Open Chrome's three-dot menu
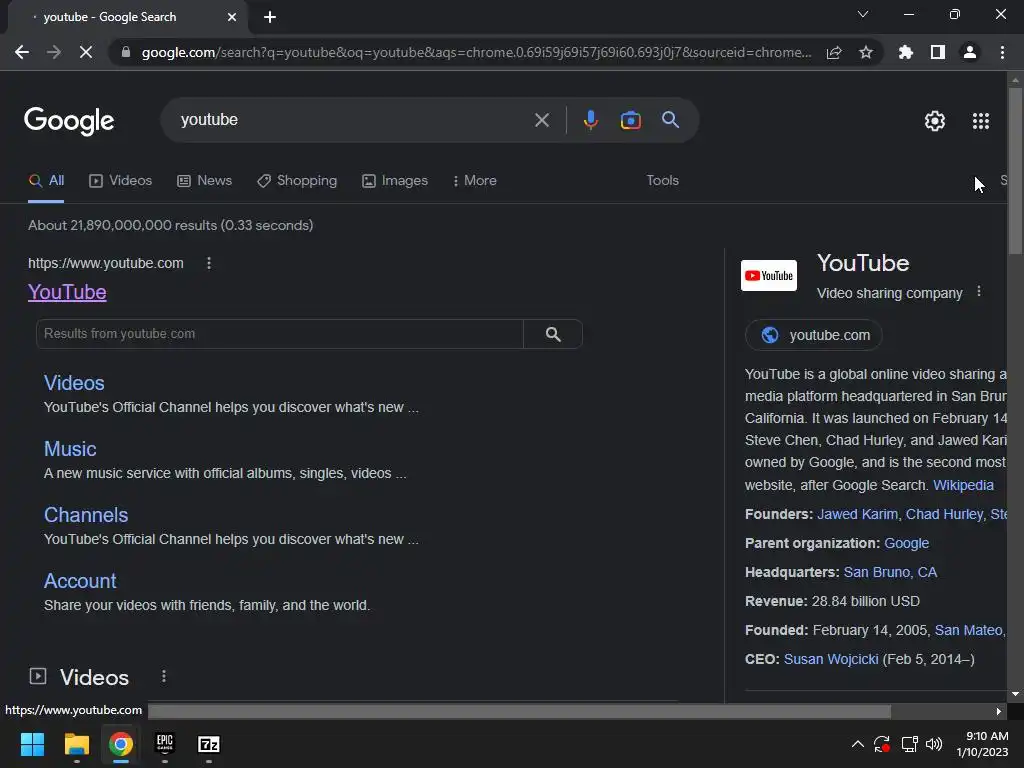This screenshot has width=1024, height=768. coord(1002,52)
